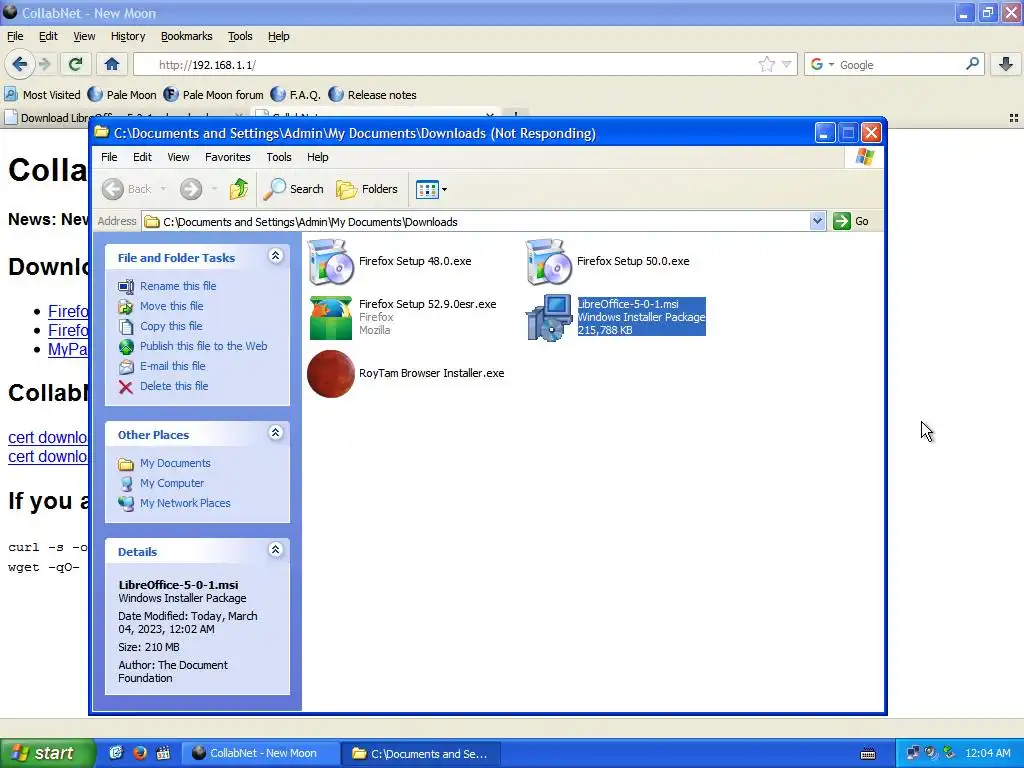This screenshot has height=768, width=1024.
Task: Click Publish this file to the Web
Action: 203,346
